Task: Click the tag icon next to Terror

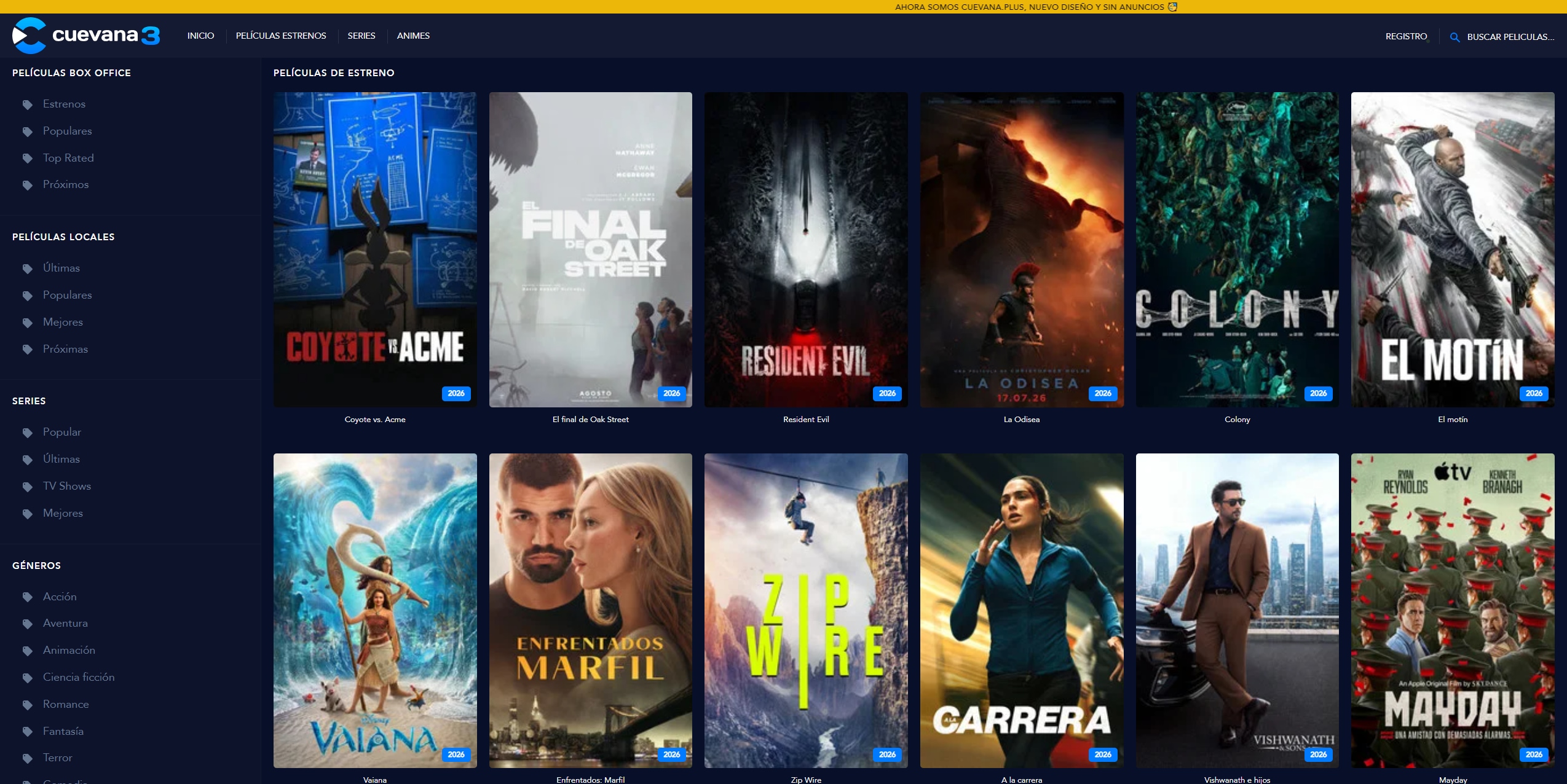Action: pos(28,758)
